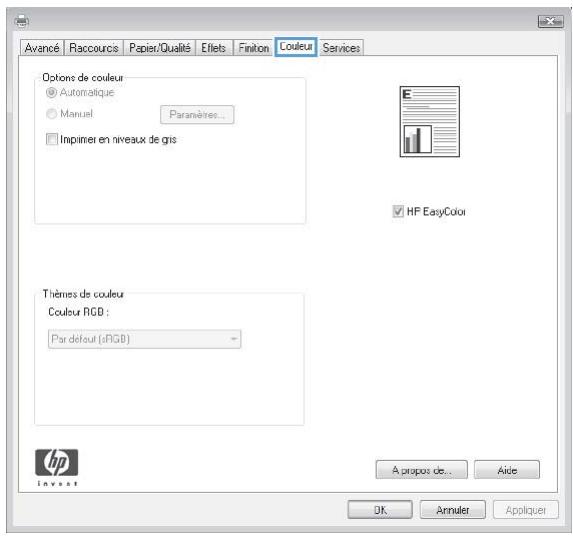The width and height of the screenshot is (573, 537).
Task: Go to the Papier/Qualité tab
Action: 160,48
